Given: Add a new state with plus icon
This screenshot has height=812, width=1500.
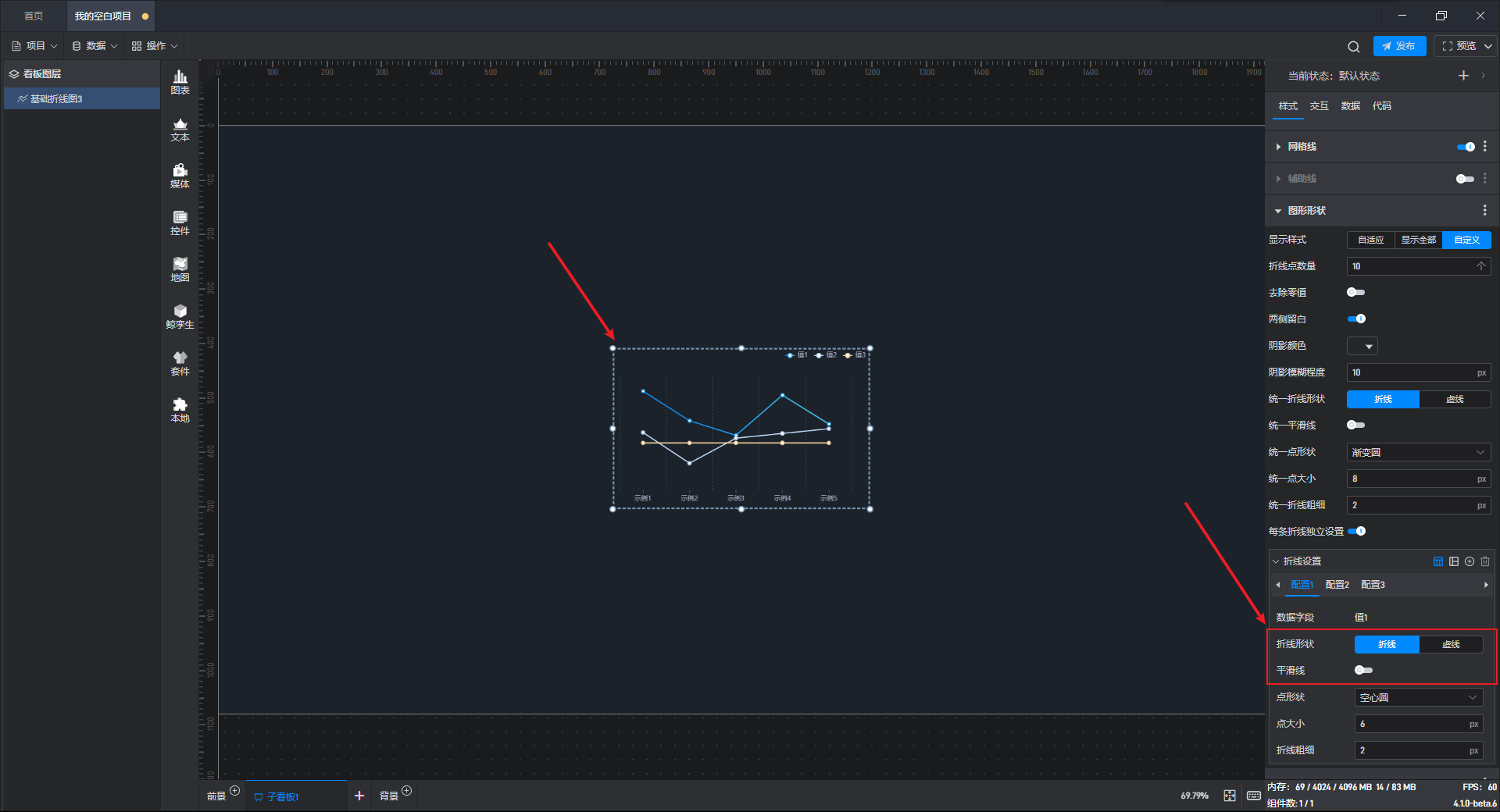Looking at the screenshot, I should 1463,76.
